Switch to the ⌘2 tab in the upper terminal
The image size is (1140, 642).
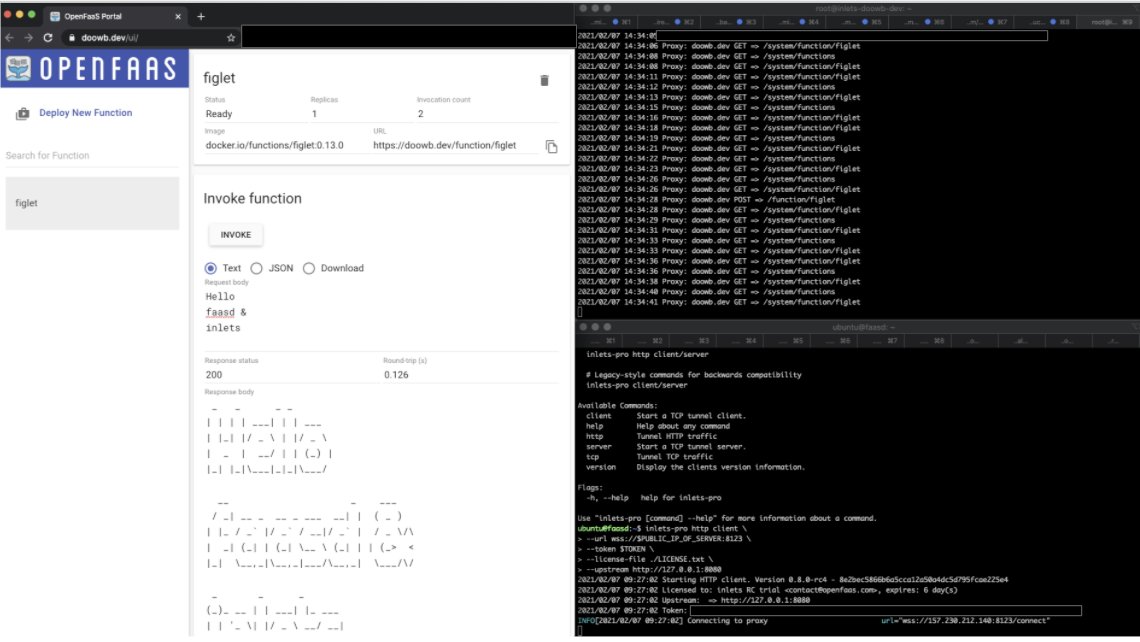click(x=675, y=22)
